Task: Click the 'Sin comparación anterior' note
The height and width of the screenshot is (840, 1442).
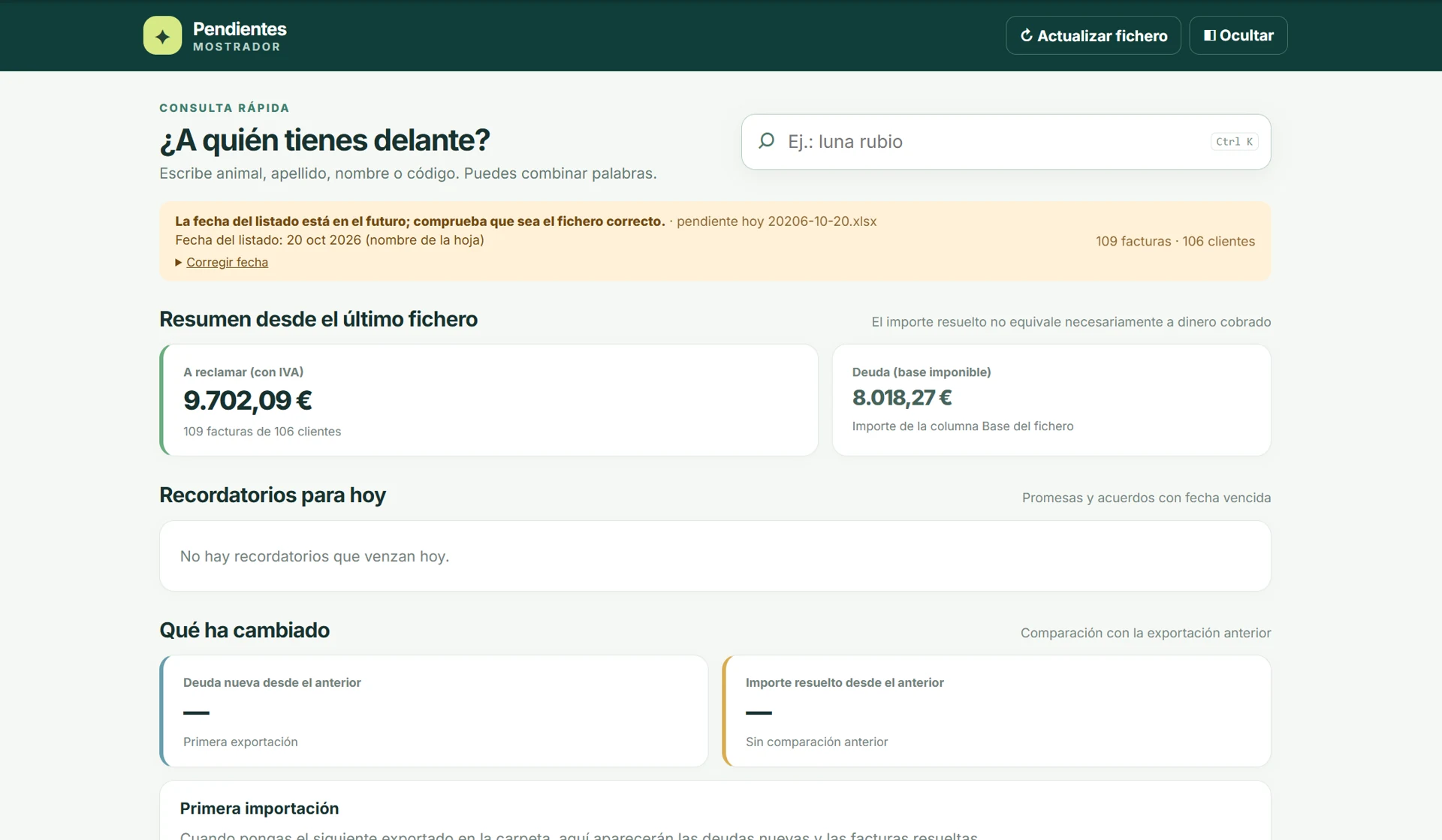Action: (816, 742)
